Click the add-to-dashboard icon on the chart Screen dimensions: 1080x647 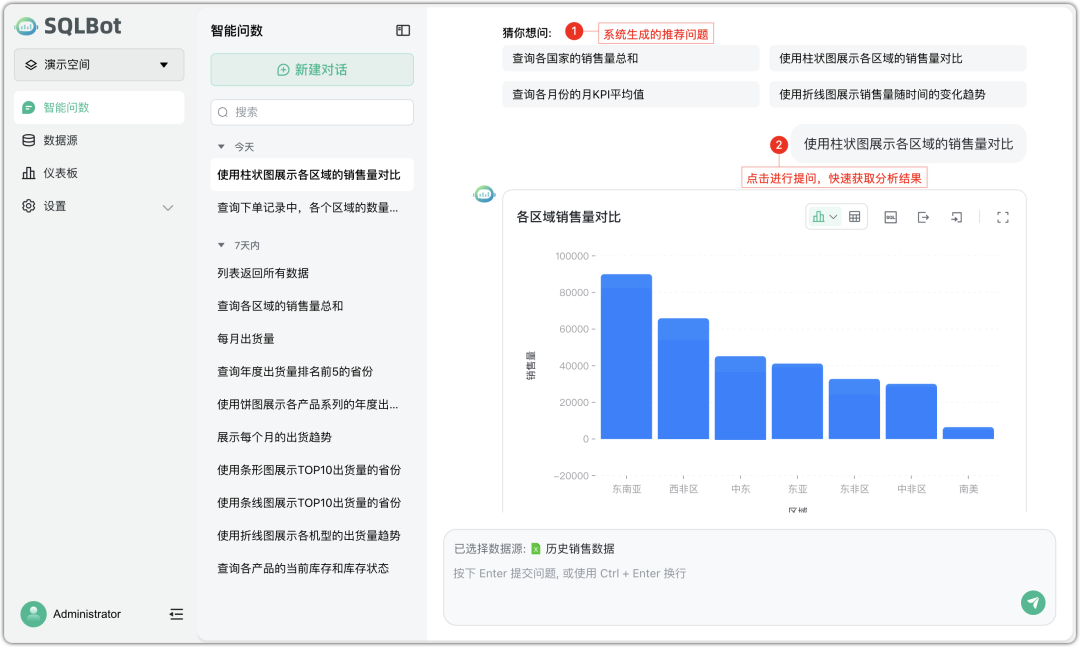coord(956,216)
